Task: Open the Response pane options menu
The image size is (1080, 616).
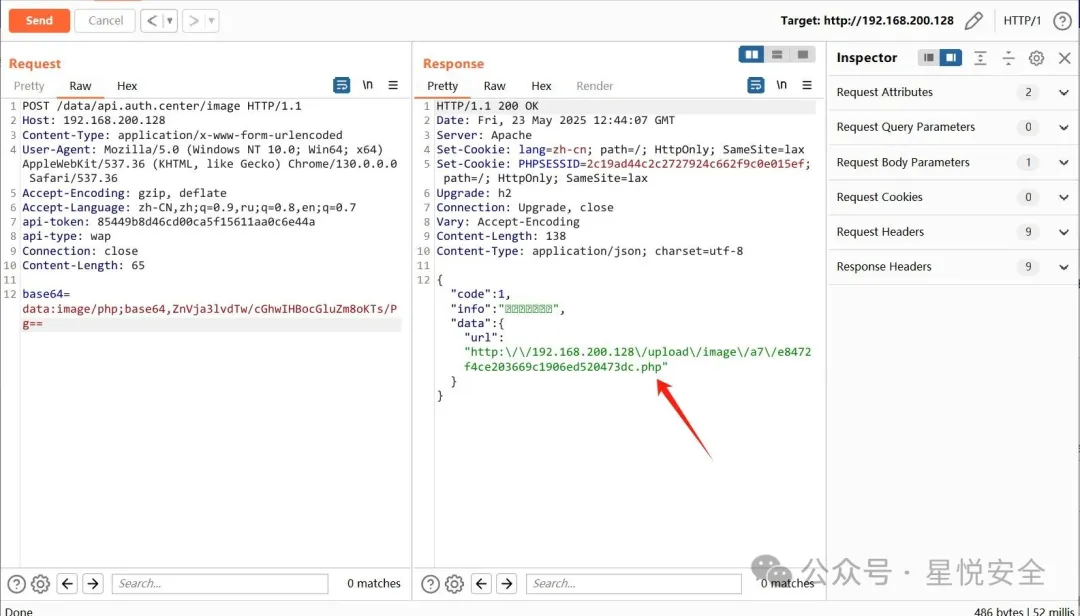Action: (x=807, y=85)
